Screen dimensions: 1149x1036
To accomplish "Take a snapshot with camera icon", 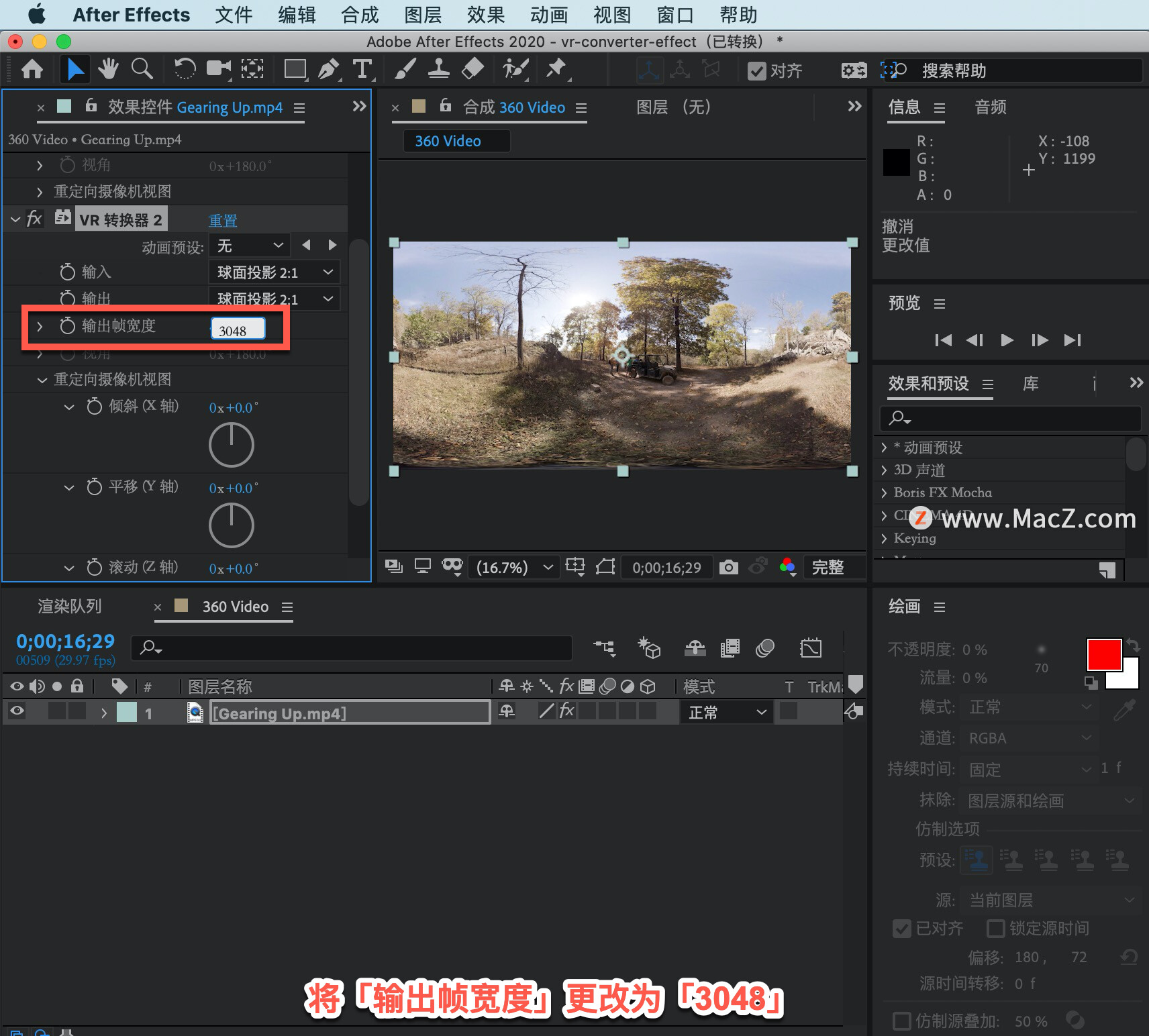I will pos(729,568).
